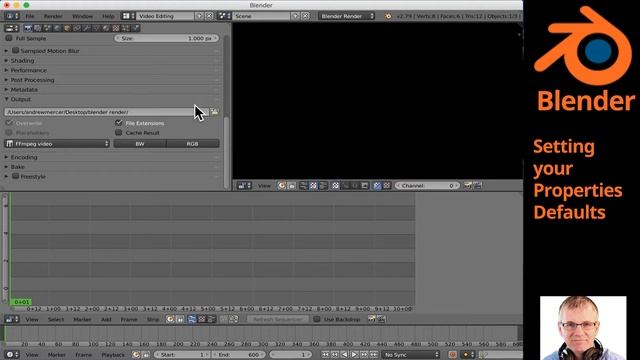Click the output path text field

[x=106, y=112]
